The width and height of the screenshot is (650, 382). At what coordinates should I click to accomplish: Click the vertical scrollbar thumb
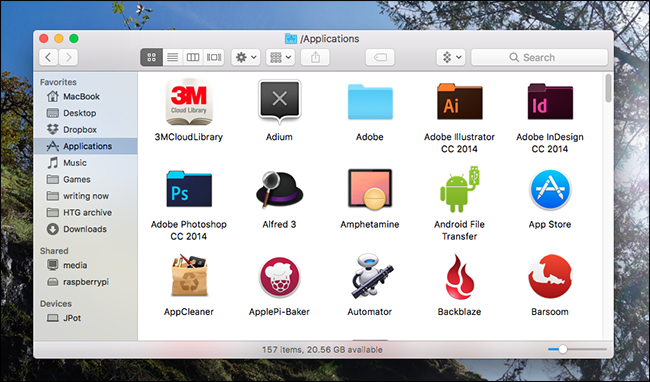pos(608,88)
